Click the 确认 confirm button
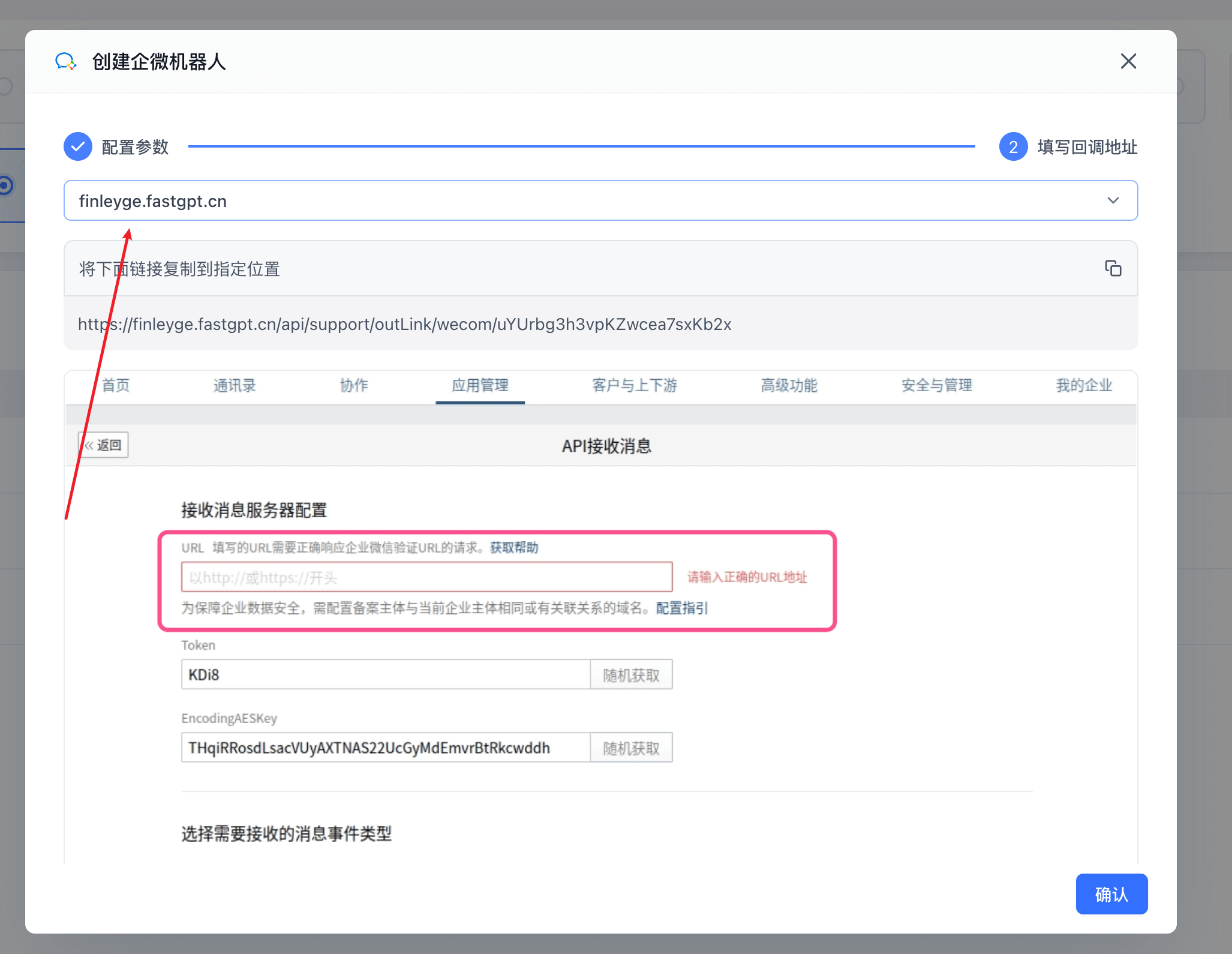Image resolution: width=1232 pixels, height=954 pixels. (x=1111, y=894)
